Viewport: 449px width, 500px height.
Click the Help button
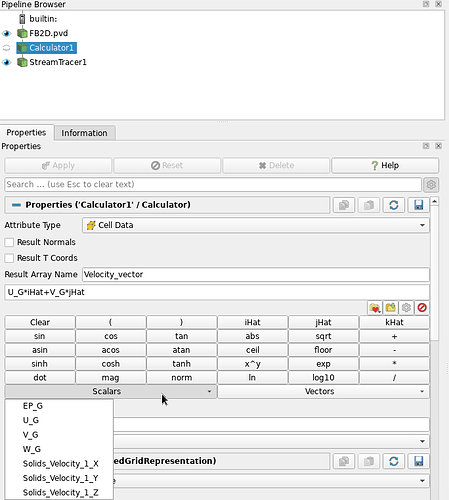click(385, 166)
